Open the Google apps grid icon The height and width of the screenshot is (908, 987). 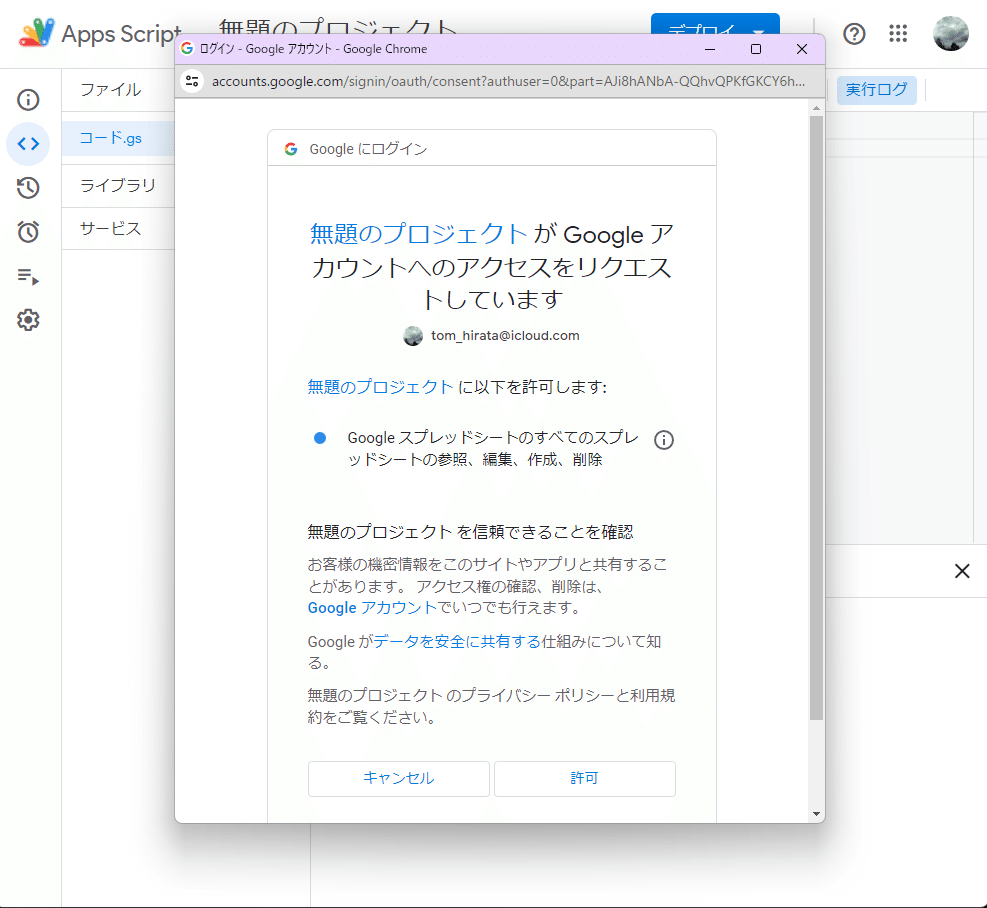pos(898,33)
